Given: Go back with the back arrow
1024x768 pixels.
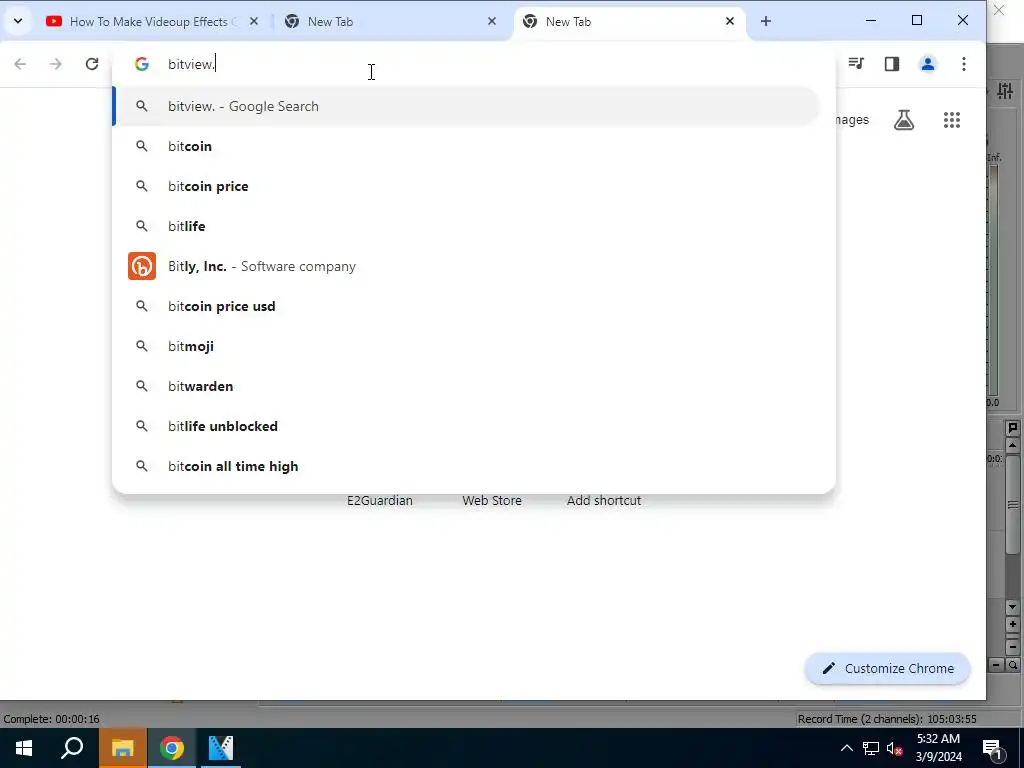Looking at the screenshot, I should click(20, 64).
